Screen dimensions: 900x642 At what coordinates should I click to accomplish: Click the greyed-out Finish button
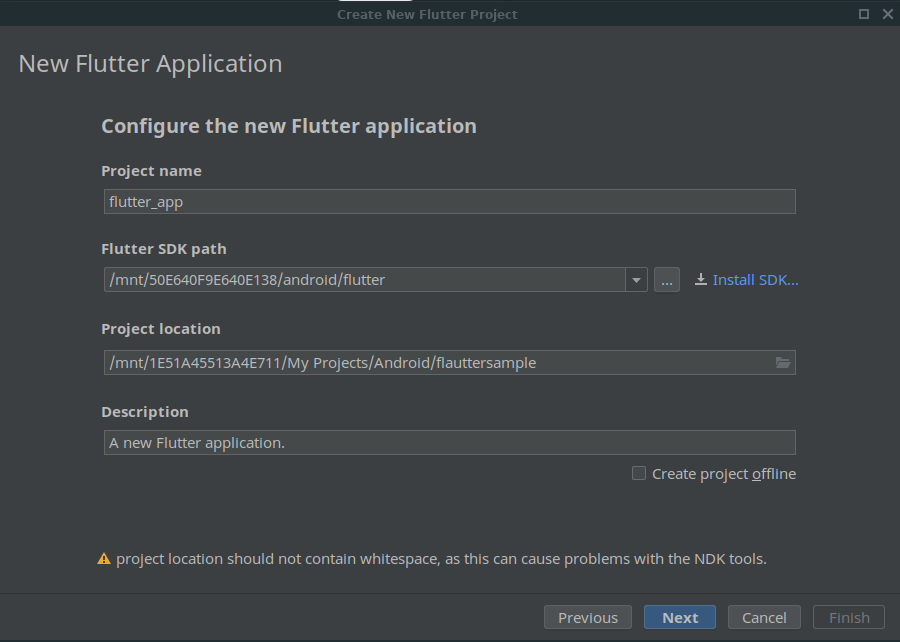coord(849,618)
